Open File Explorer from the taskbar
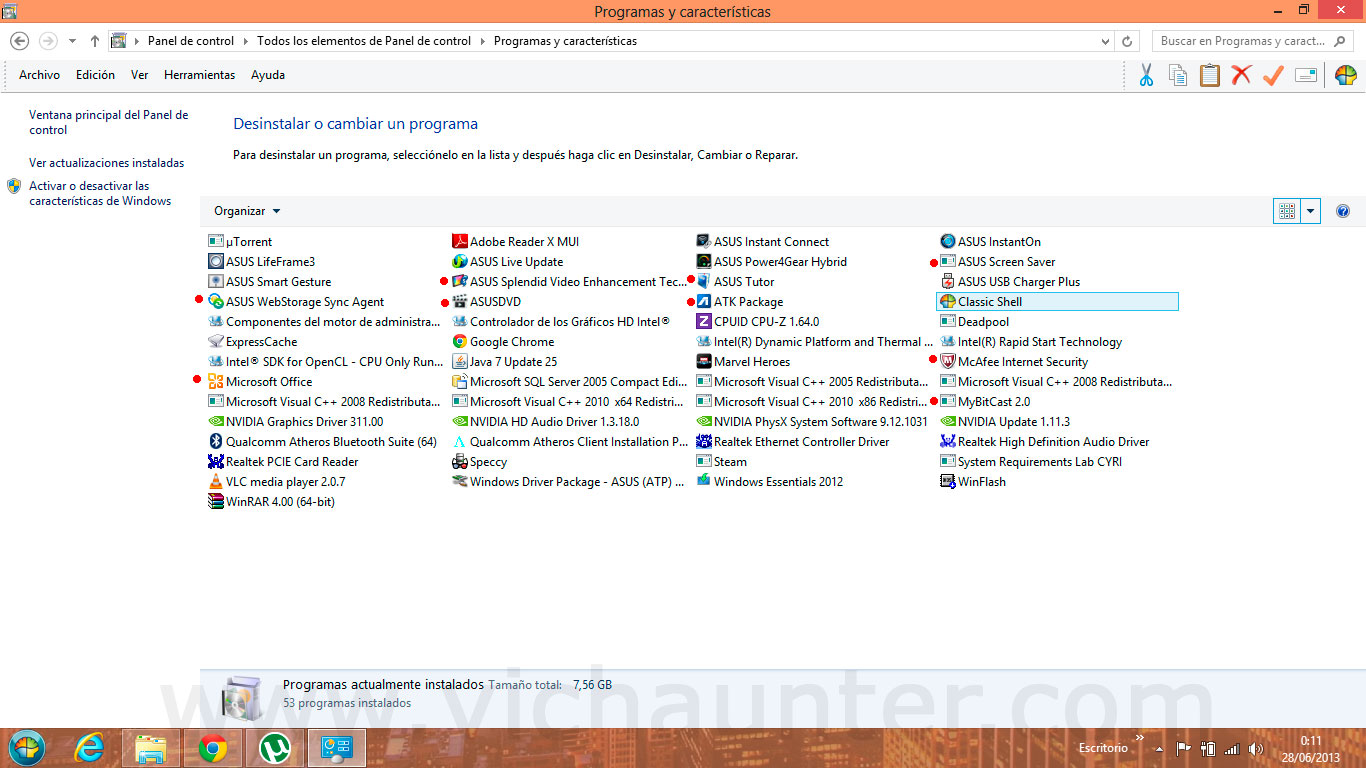 (150, 748)
